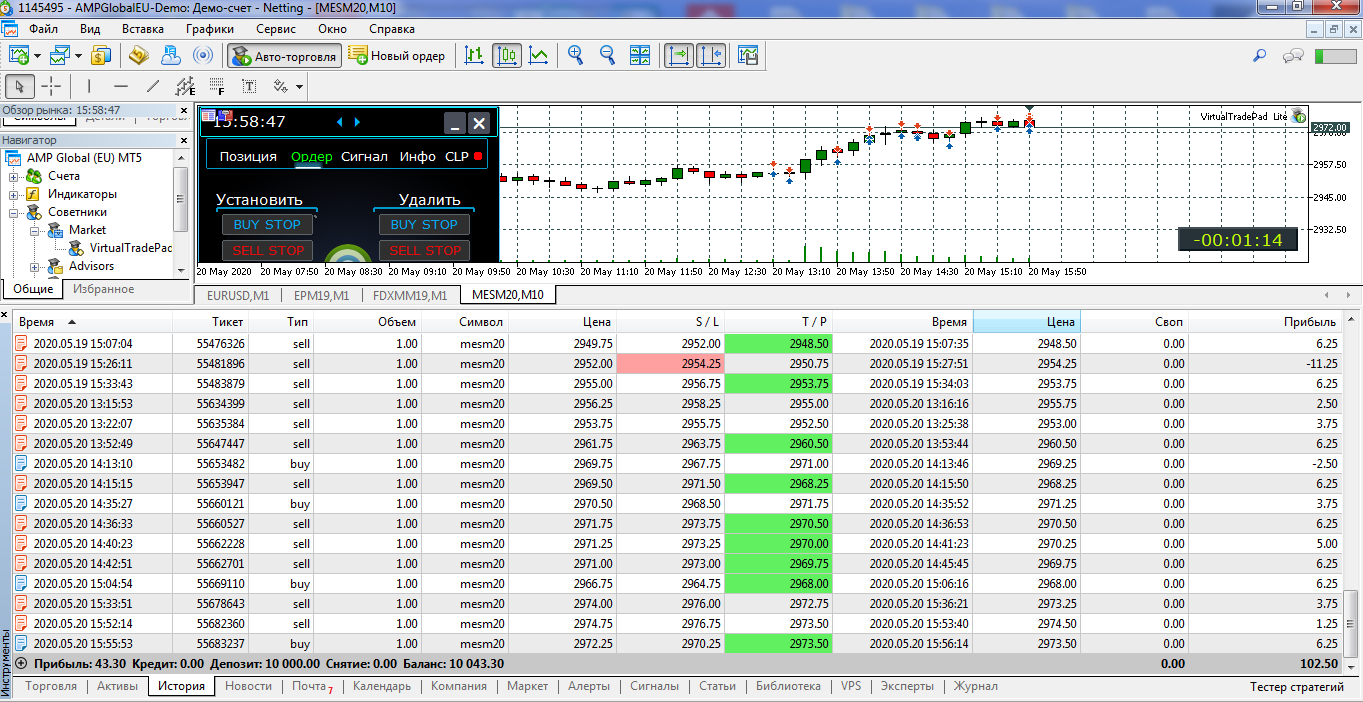
Task: Switch to the Журнал tab
Action: click(975, 686)
